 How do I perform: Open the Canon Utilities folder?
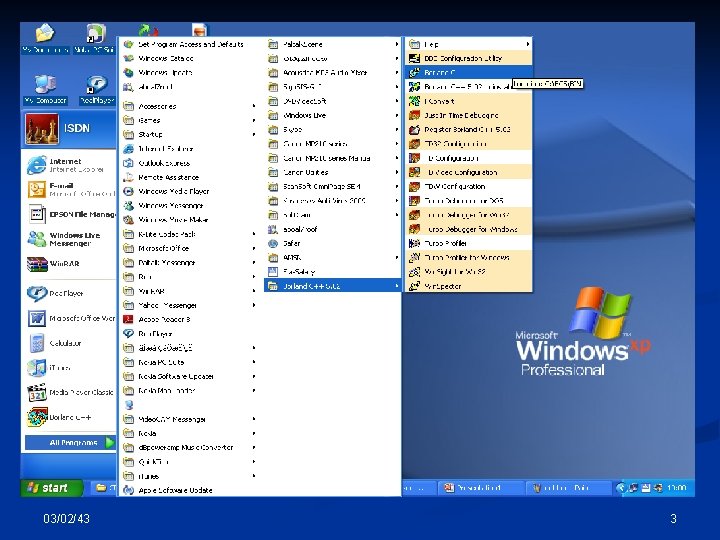click(x=332, y=172)
